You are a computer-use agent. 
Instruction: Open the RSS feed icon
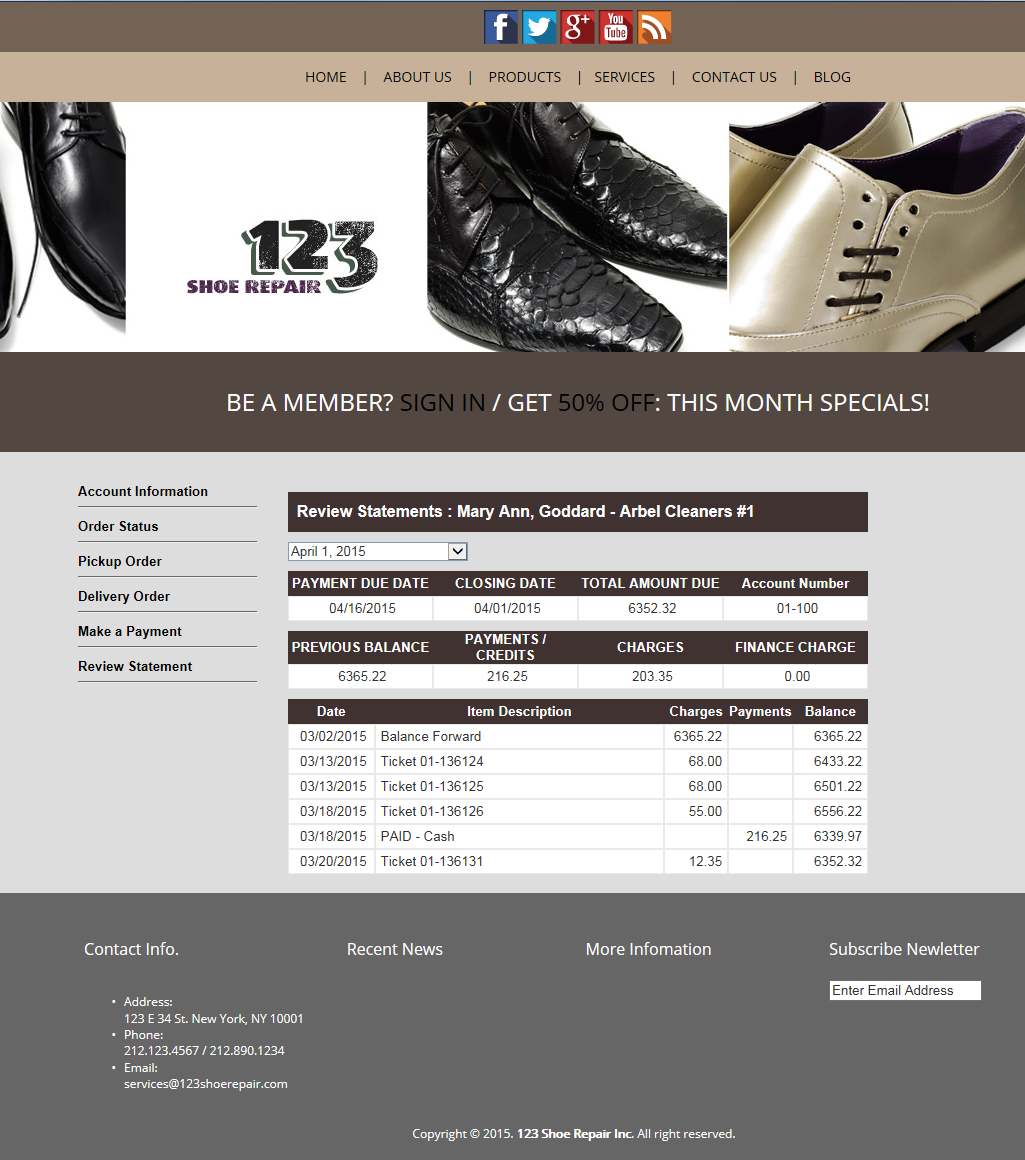pos(654,27)
